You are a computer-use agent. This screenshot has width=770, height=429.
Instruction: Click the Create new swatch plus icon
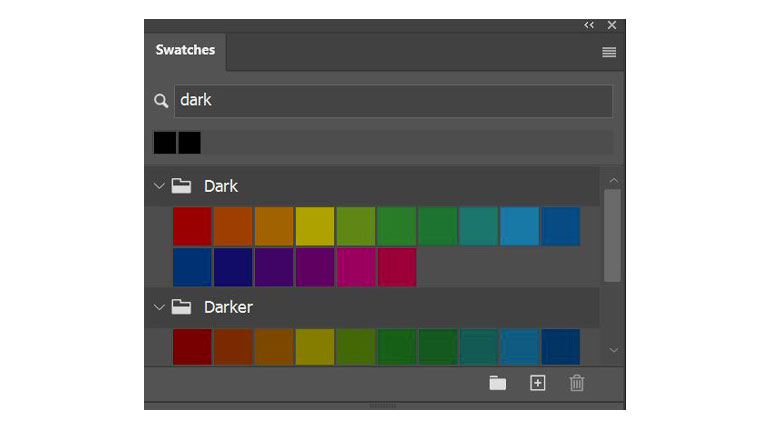pyautogui.click(x=538, y=383)
